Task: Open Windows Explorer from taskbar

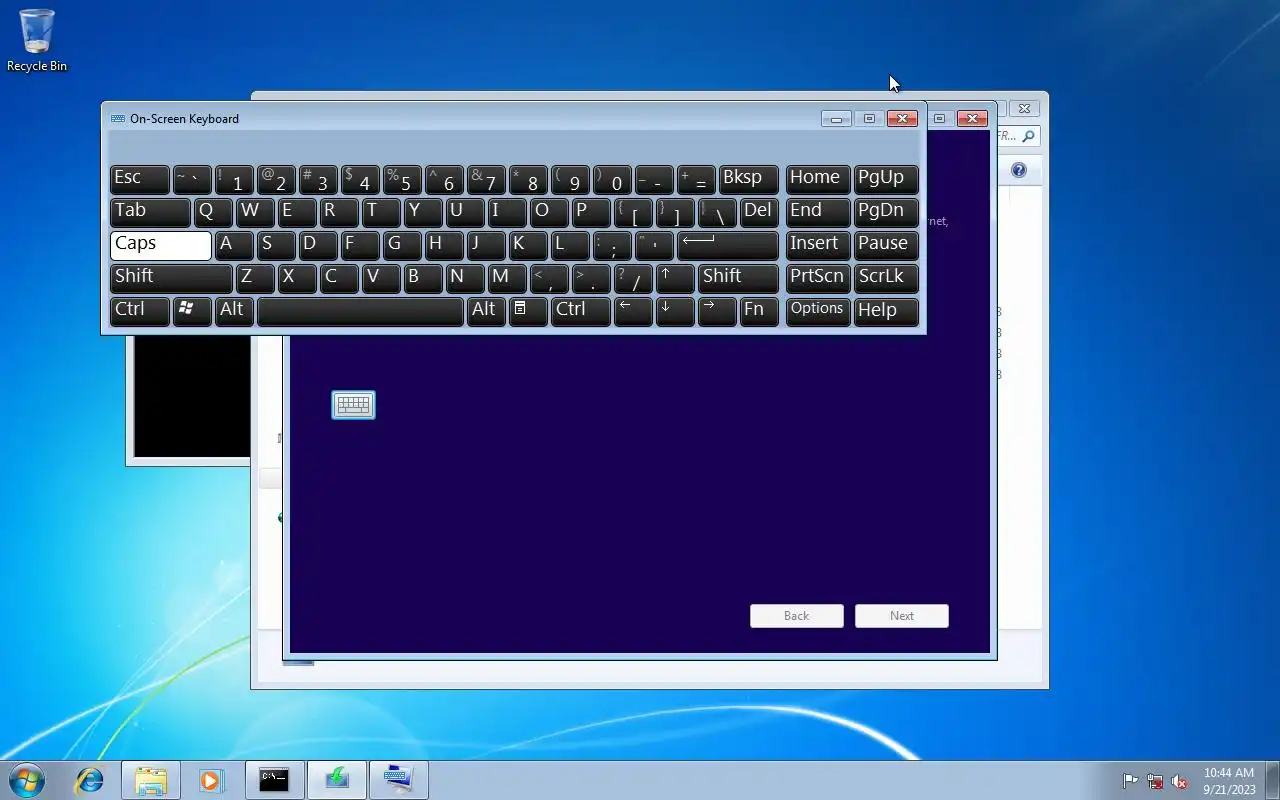Action: tap(151, 780)
